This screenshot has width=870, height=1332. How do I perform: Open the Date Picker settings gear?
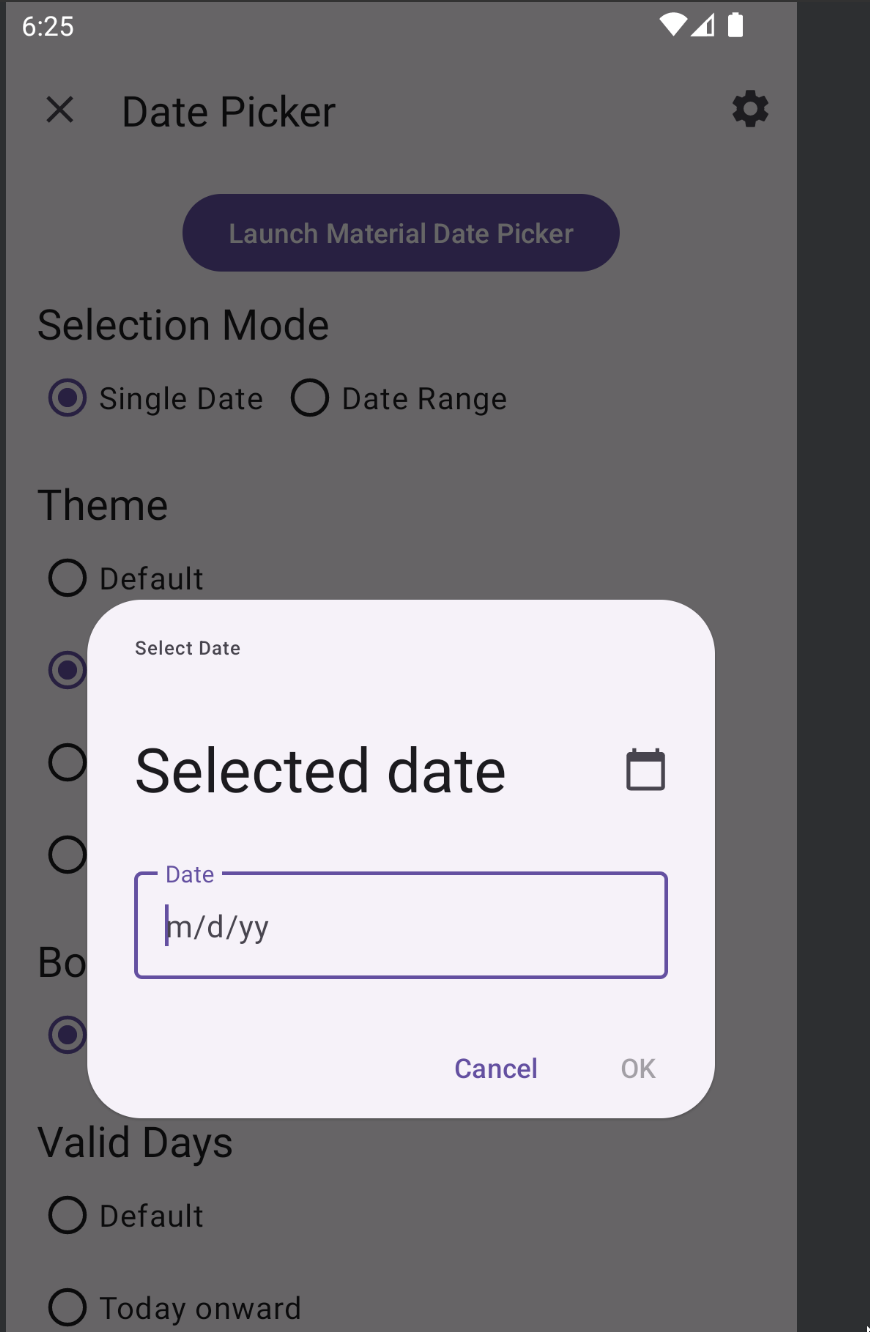tap(750, 110)
